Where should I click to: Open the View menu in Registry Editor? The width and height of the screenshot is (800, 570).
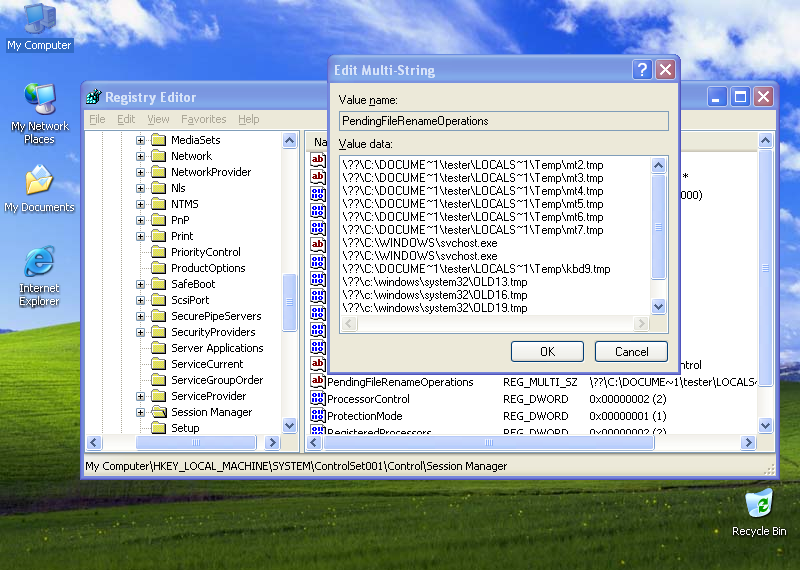(158, 119)
